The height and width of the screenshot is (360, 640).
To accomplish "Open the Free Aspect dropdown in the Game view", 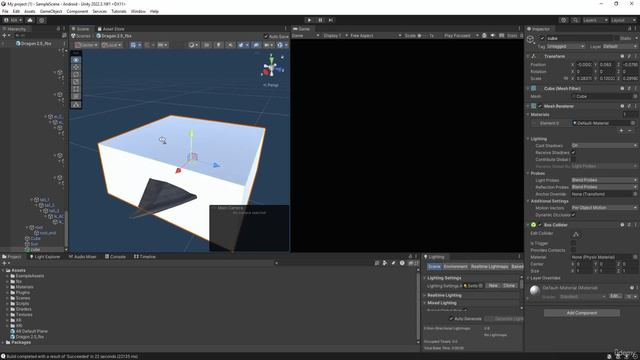I will click(376, 36).
